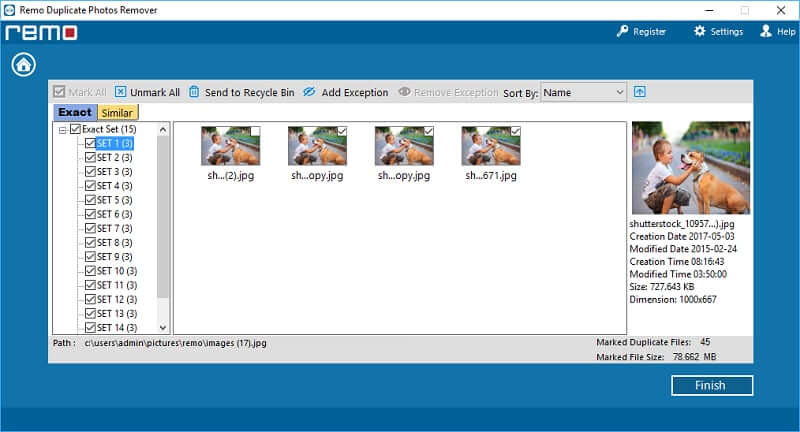Go to the Home screen icon
This screenshot has height=432, width=800.
[x=24, y=65]
